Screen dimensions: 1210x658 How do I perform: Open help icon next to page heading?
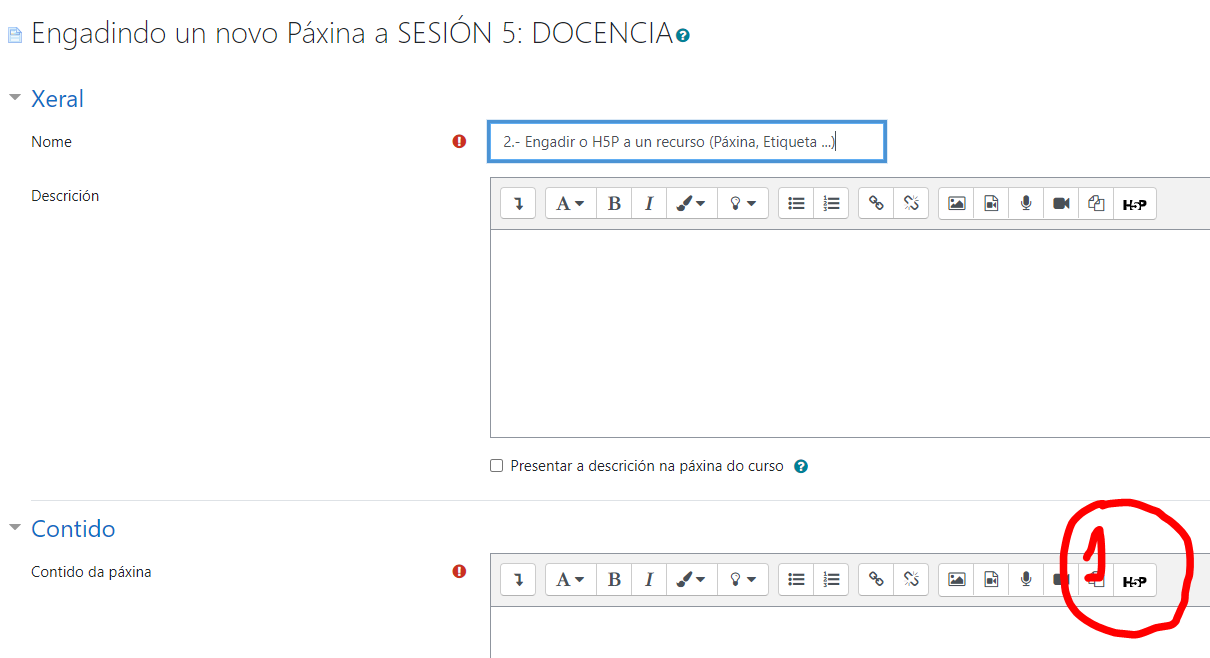683,36
